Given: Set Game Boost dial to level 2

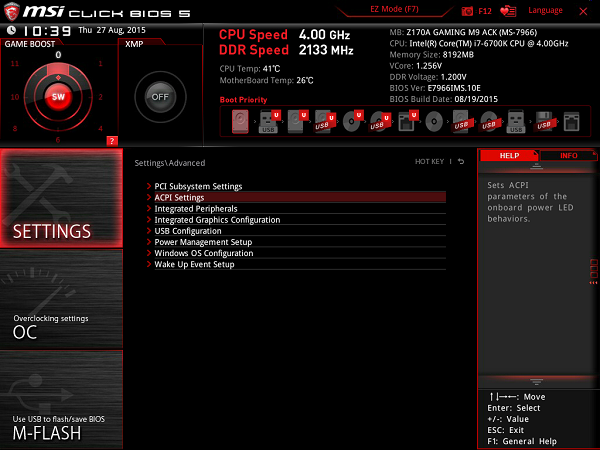Looking at the screenshot, I should tap(100, 97).
